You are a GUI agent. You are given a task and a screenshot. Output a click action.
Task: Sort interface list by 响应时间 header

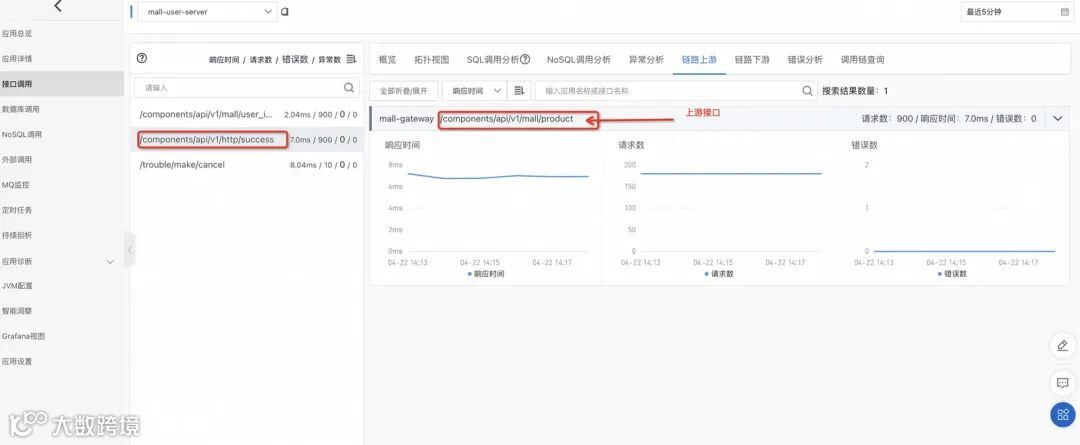pos(224,60)
